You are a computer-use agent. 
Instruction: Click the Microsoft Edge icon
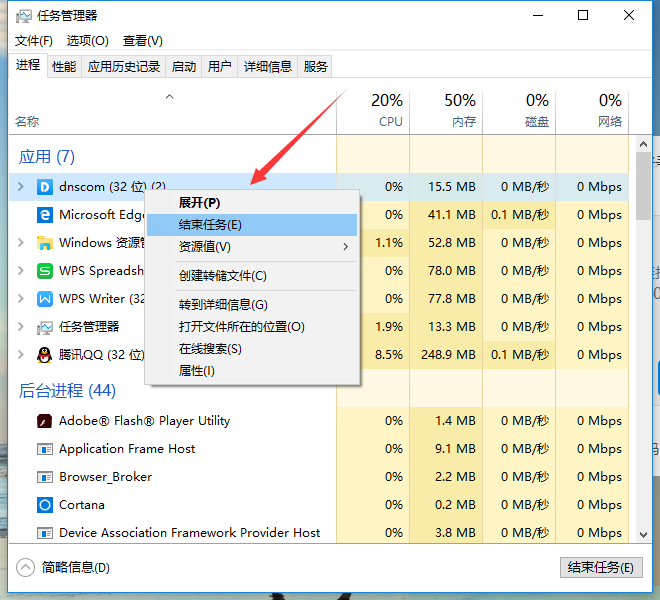point(44,215)
